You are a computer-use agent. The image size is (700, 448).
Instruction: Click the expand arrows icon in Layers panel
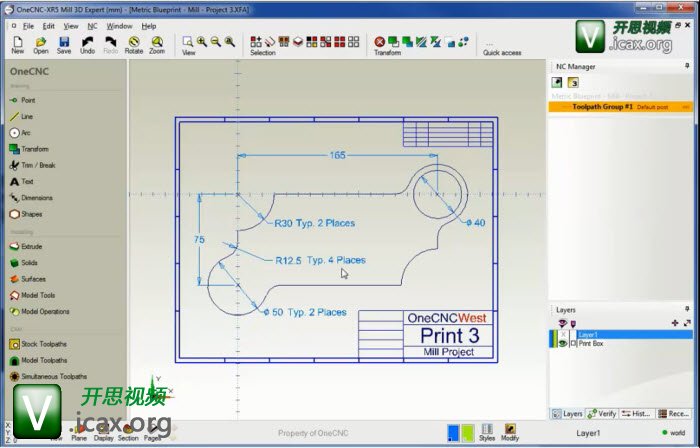click(687, 323)
